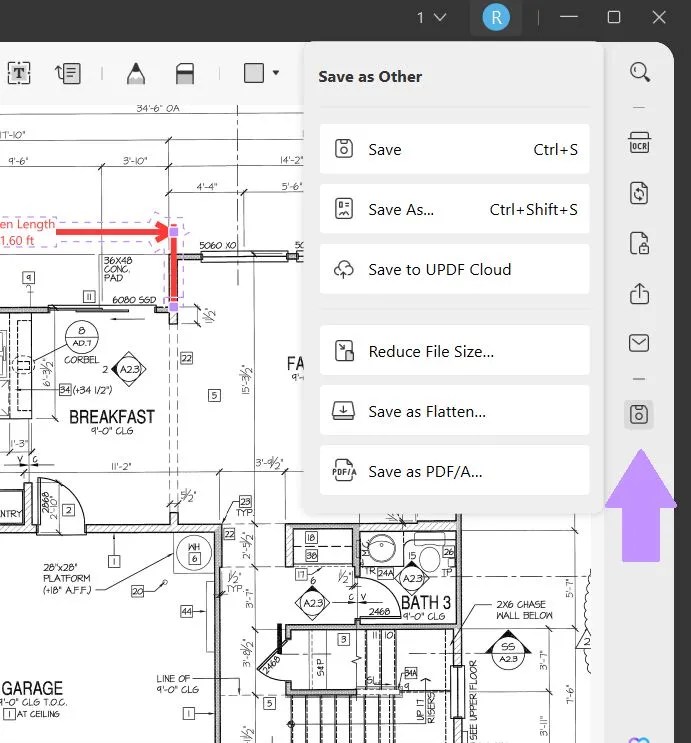
Task: Click the LINE OF 9'-0" CLG note
Action: click(178, 684)
